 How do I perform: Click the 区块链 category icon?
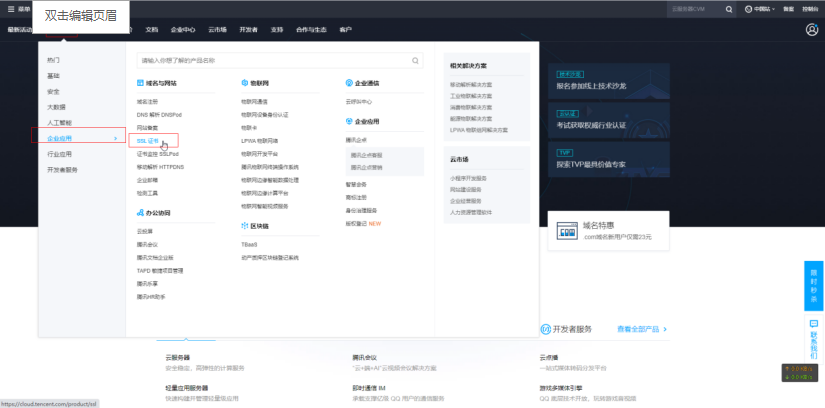pos(245,226)
